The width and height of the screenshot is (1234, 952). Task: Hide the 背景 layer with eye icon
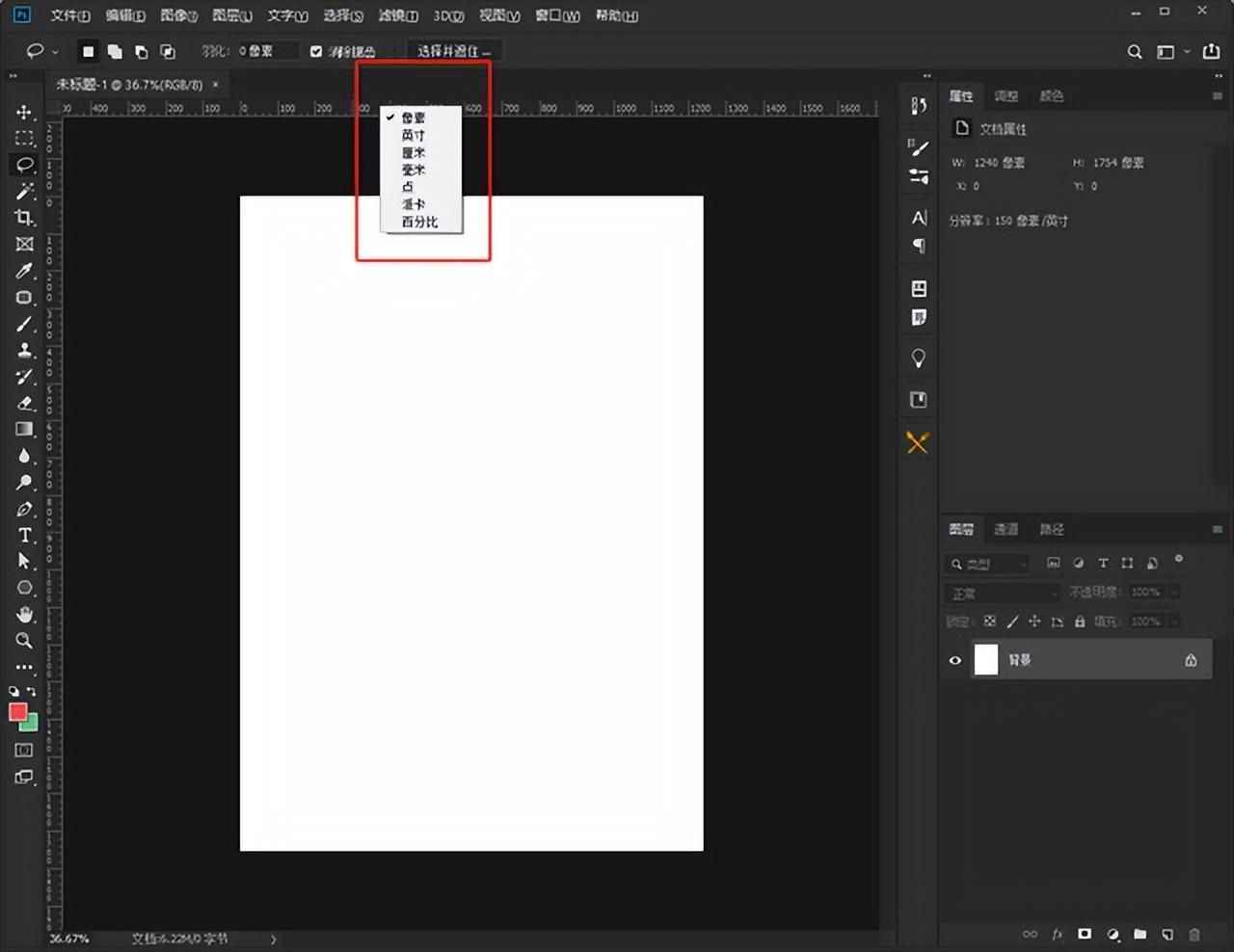pyautogui.click(x=955, y=660)
